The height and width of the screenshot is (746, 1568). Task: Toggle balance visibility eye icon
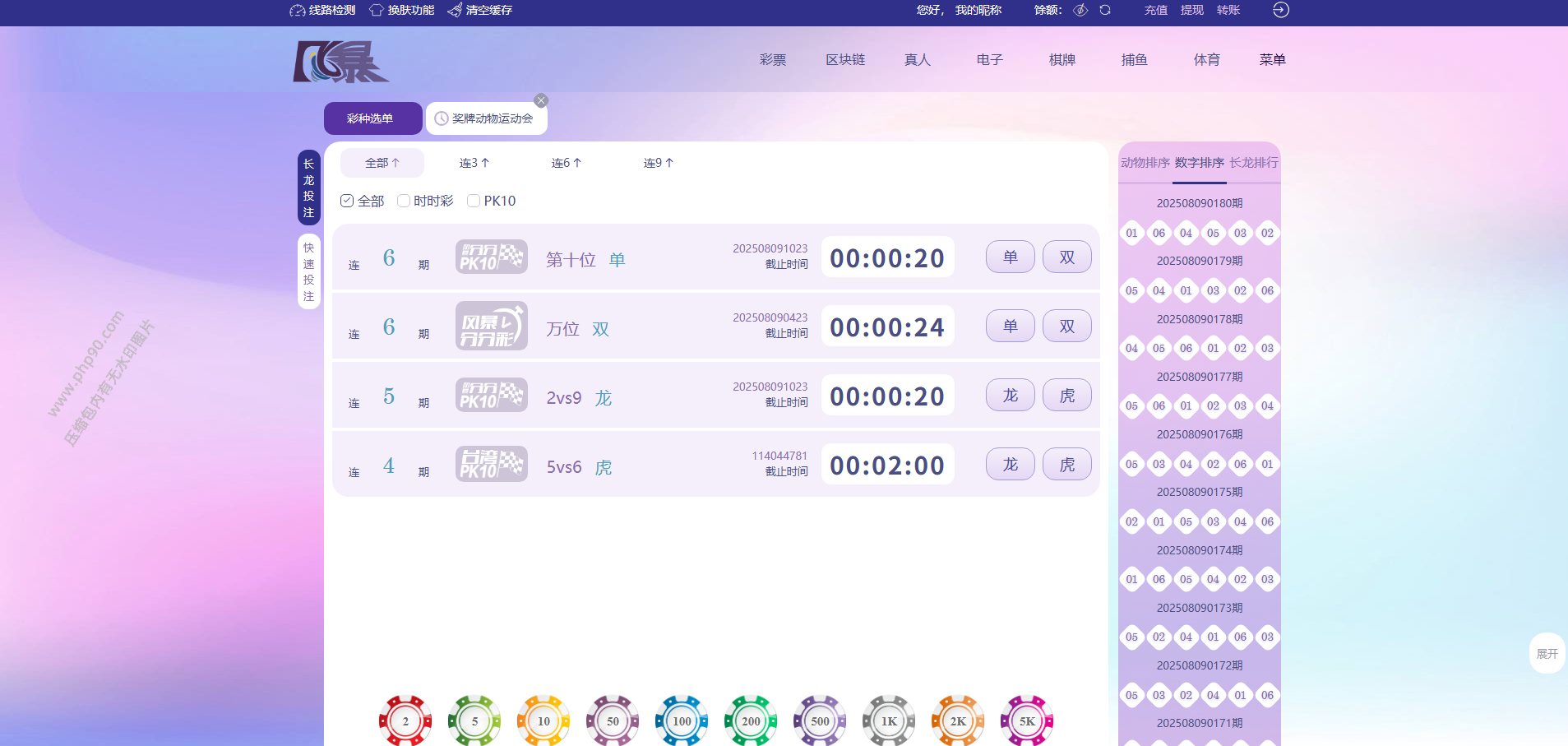click(x=1080, y=10)
